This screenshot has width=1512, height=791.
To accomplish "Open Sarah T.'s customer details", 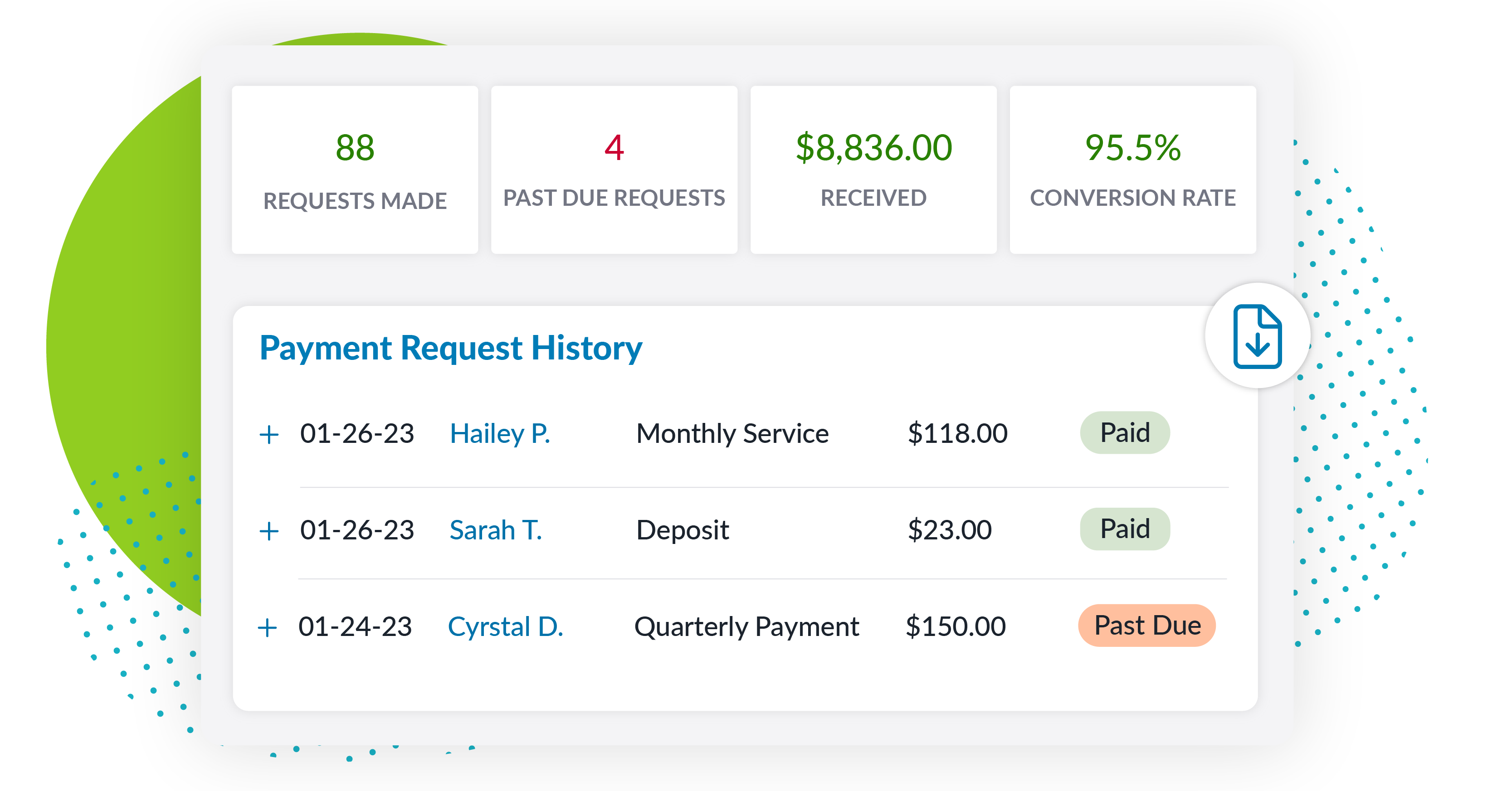I will 496,530.
